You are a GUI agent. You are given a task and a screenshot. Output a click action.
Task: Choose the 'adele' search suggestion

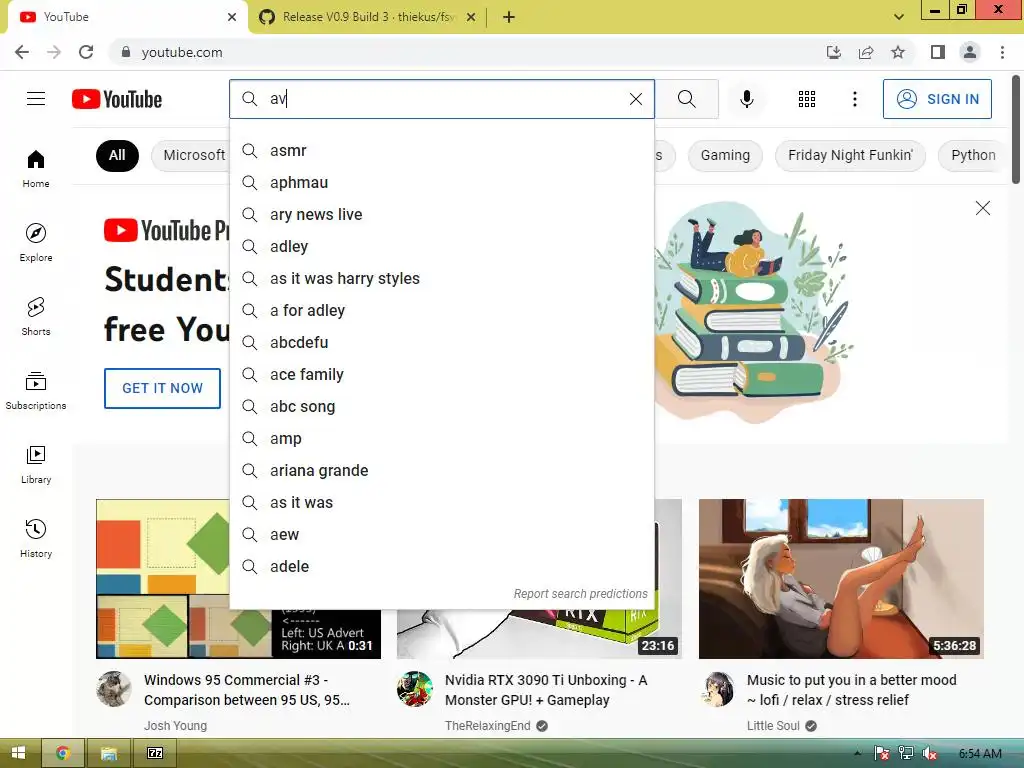pyautogui.click(x=442, y=567)
